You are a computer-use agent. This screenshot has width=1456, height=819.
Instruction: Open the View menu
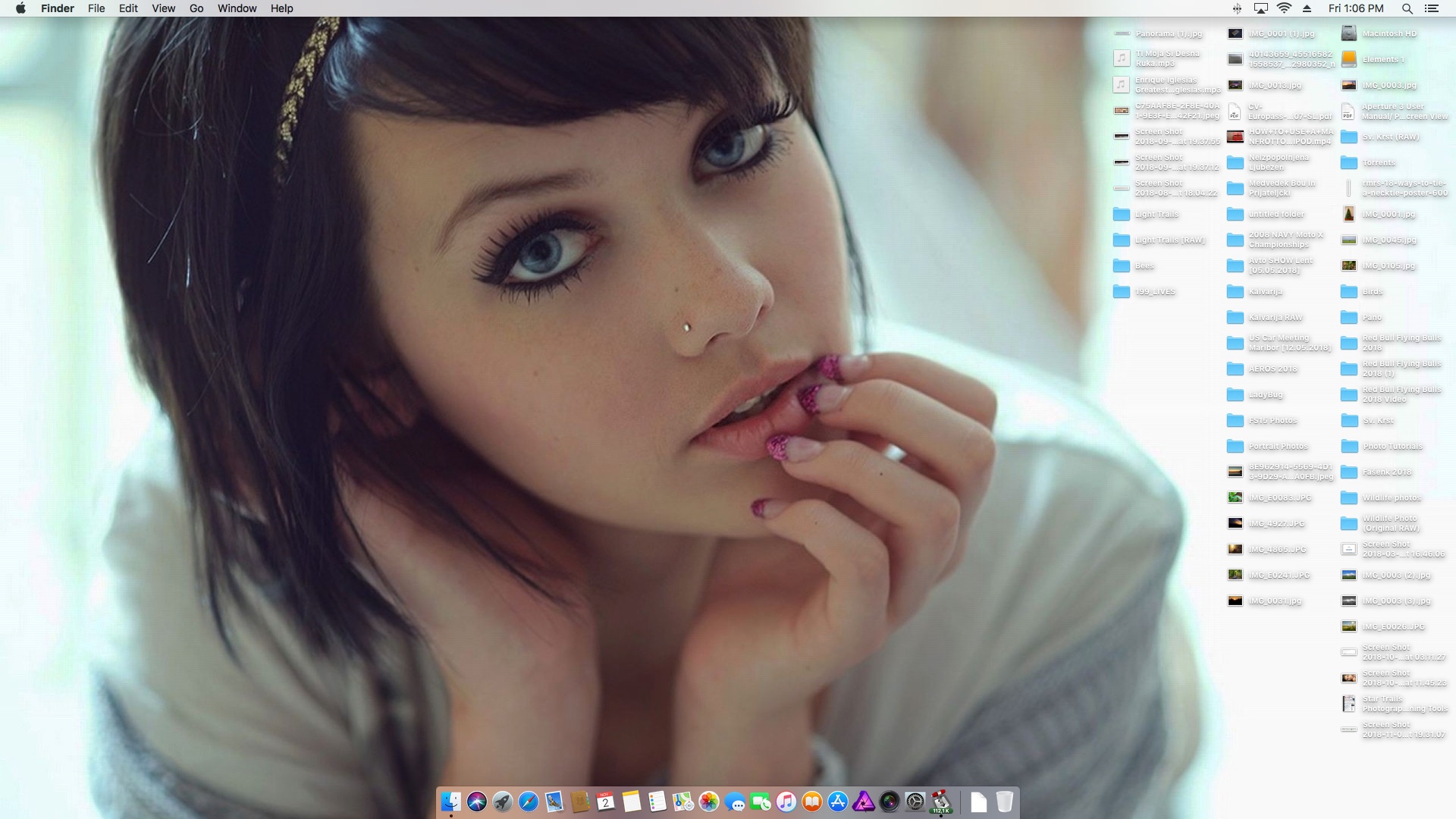[x=163, y=8]
